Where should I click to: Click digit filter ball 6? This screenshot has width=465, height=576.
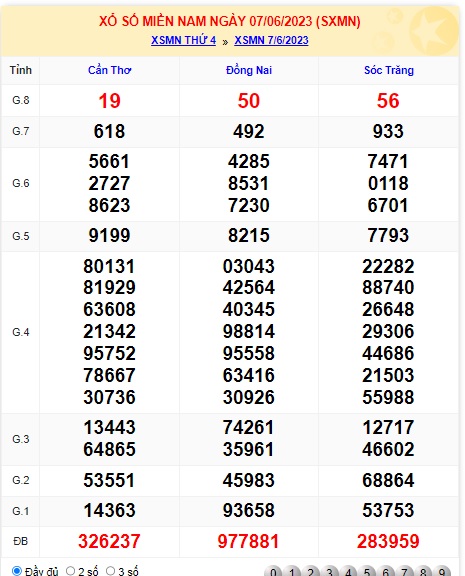pos(386,572)
